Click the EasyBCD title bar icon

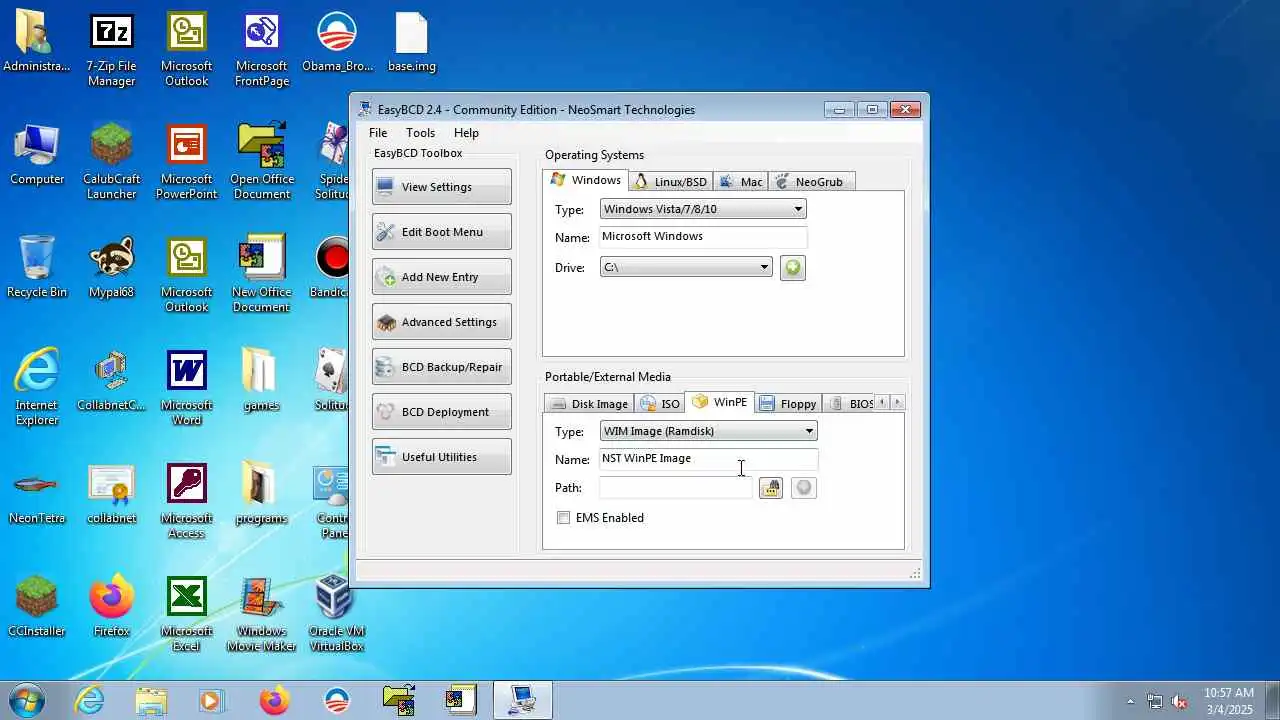click(x=366, y=109)
